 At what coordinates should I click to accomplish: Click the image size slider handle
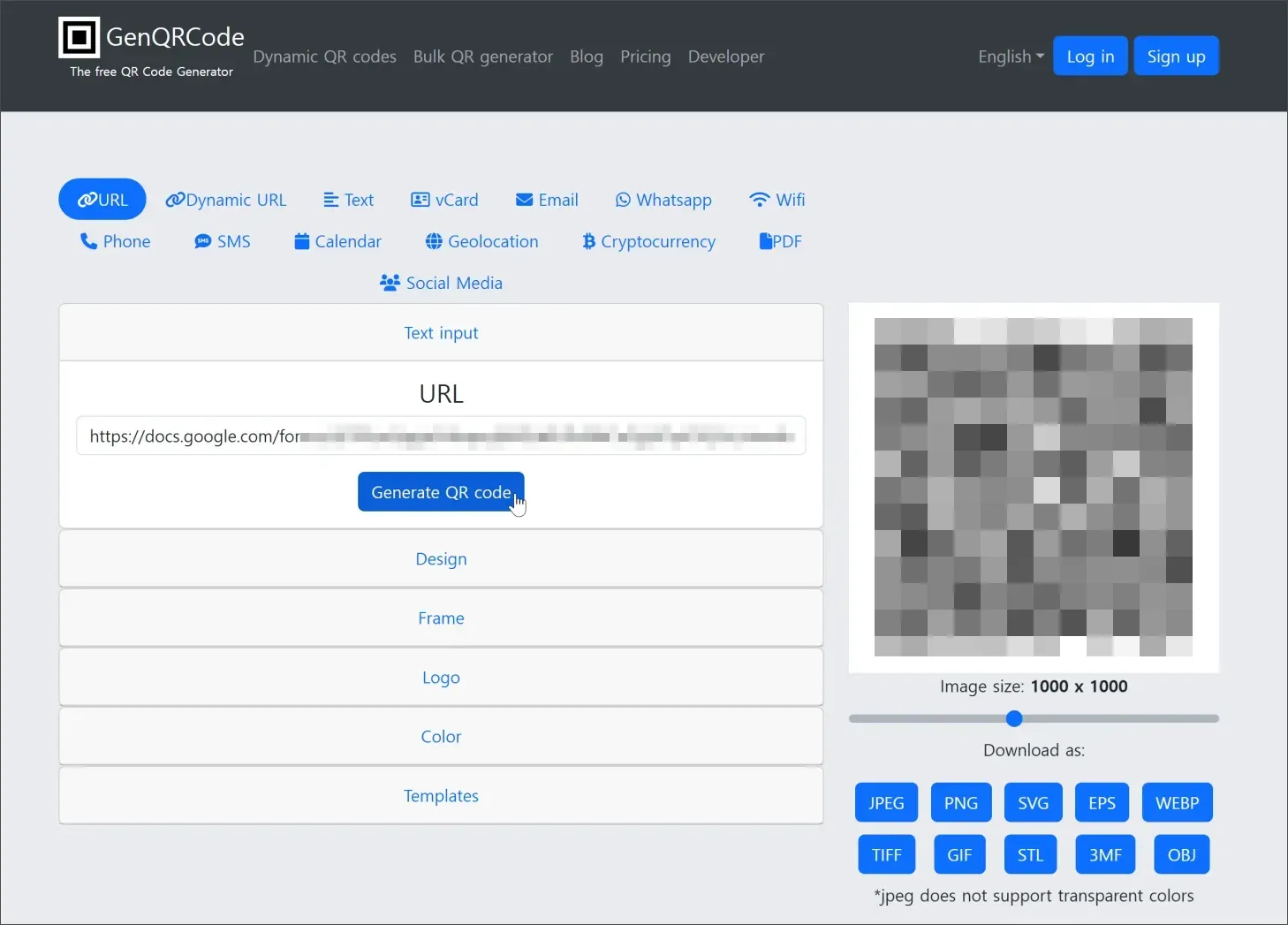click(x=1014, y=718)
